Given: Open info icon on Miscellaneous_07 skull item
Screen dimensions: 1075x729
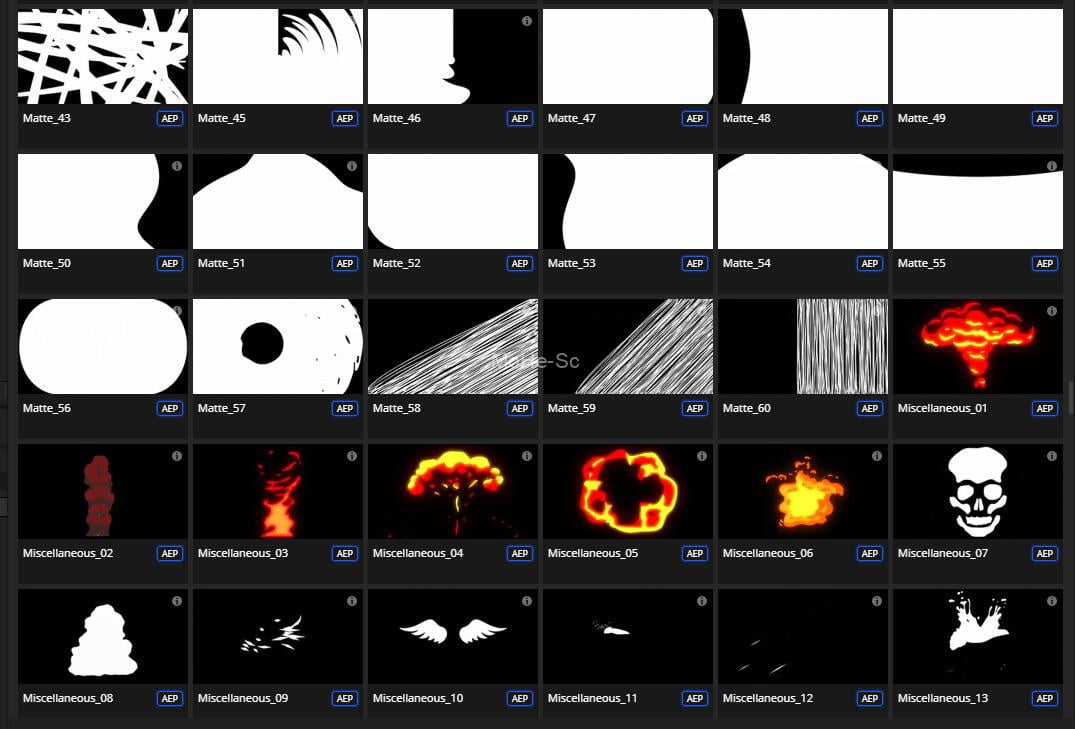Looking at the screenshot, I should pos(1052,456).
